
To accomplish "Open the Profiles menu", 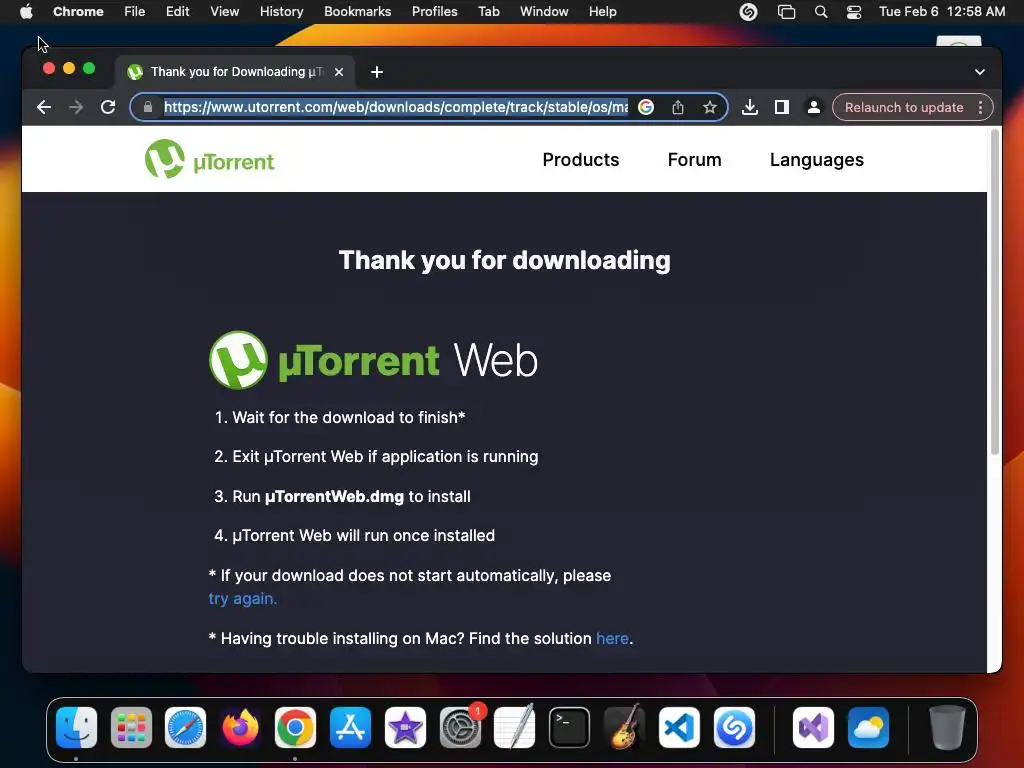I will (434, 12).
